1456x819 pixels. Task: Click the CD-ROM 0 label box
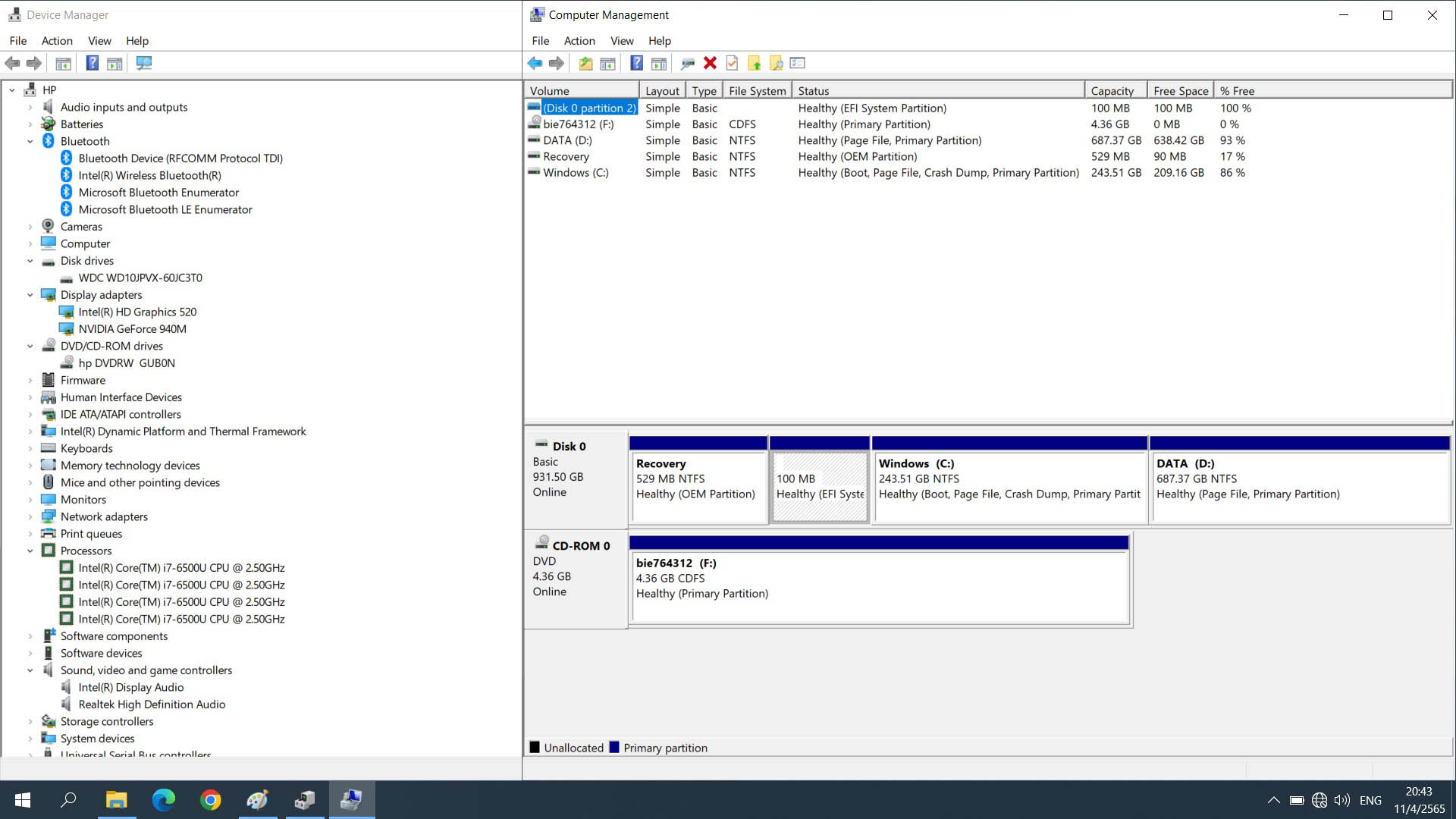point(576,580)
